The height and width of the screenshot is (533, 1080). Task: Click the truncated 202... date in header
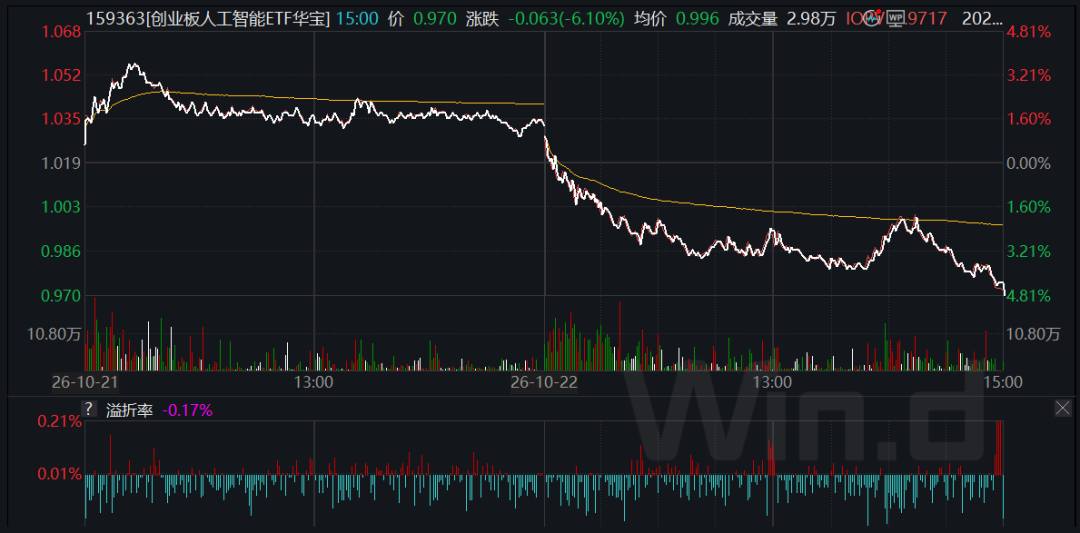pyautogui.click(x=982, y=19)
